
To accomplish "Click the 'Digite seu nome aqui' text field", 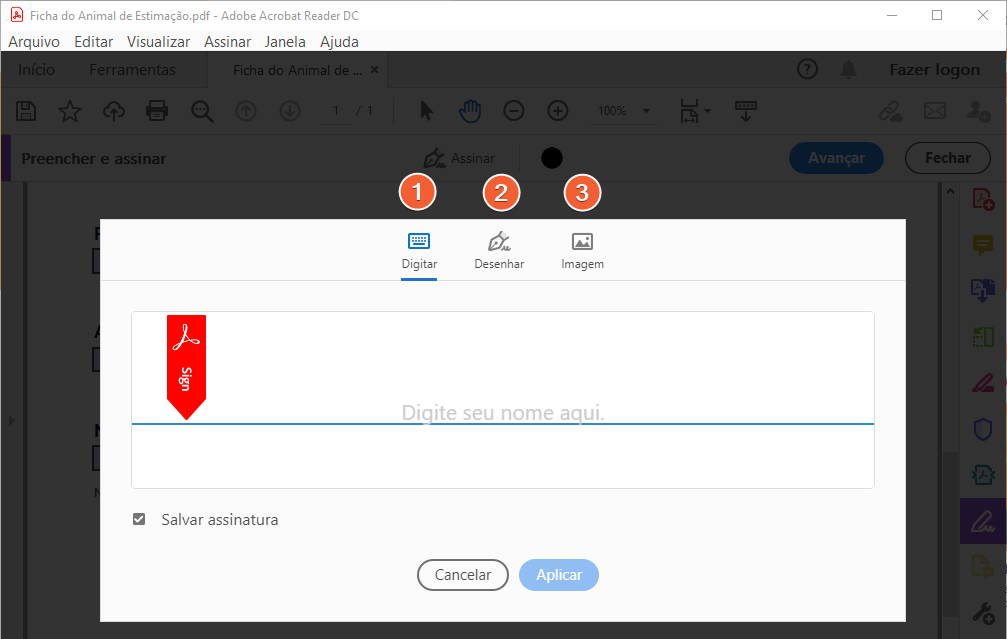I will tap(502, 412).
